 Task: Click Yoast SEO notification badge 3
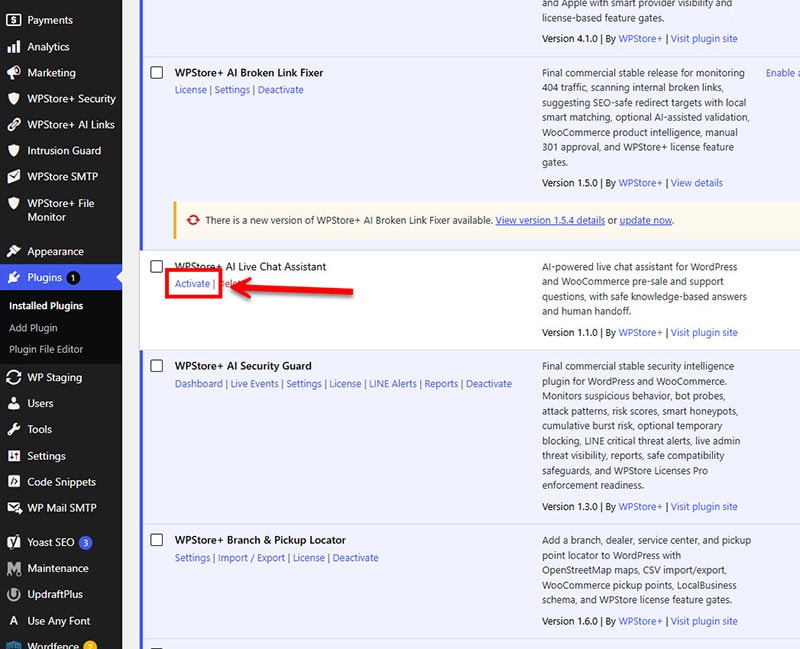click(x=86, y=542)
